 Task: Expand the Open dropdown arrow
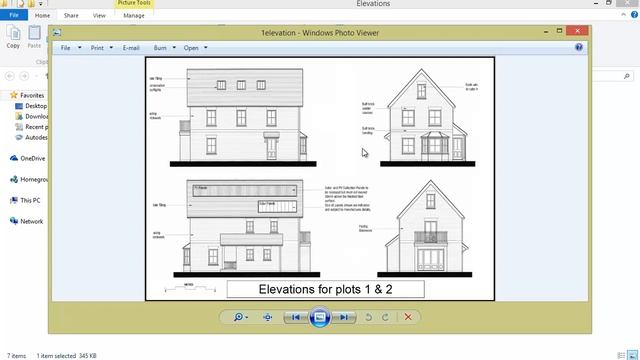pyautogui.click(x=206, y=48)
